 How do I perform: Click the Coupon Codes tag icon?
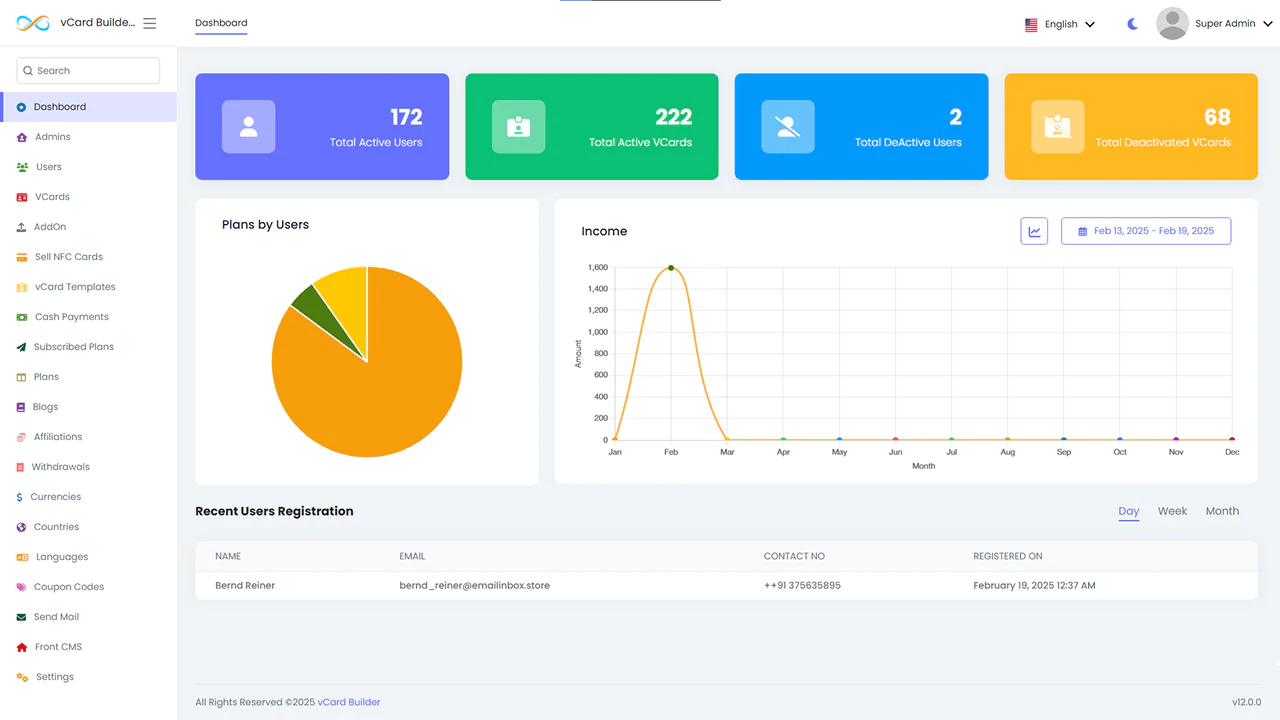pyautogui.click(x=22, y=587)
